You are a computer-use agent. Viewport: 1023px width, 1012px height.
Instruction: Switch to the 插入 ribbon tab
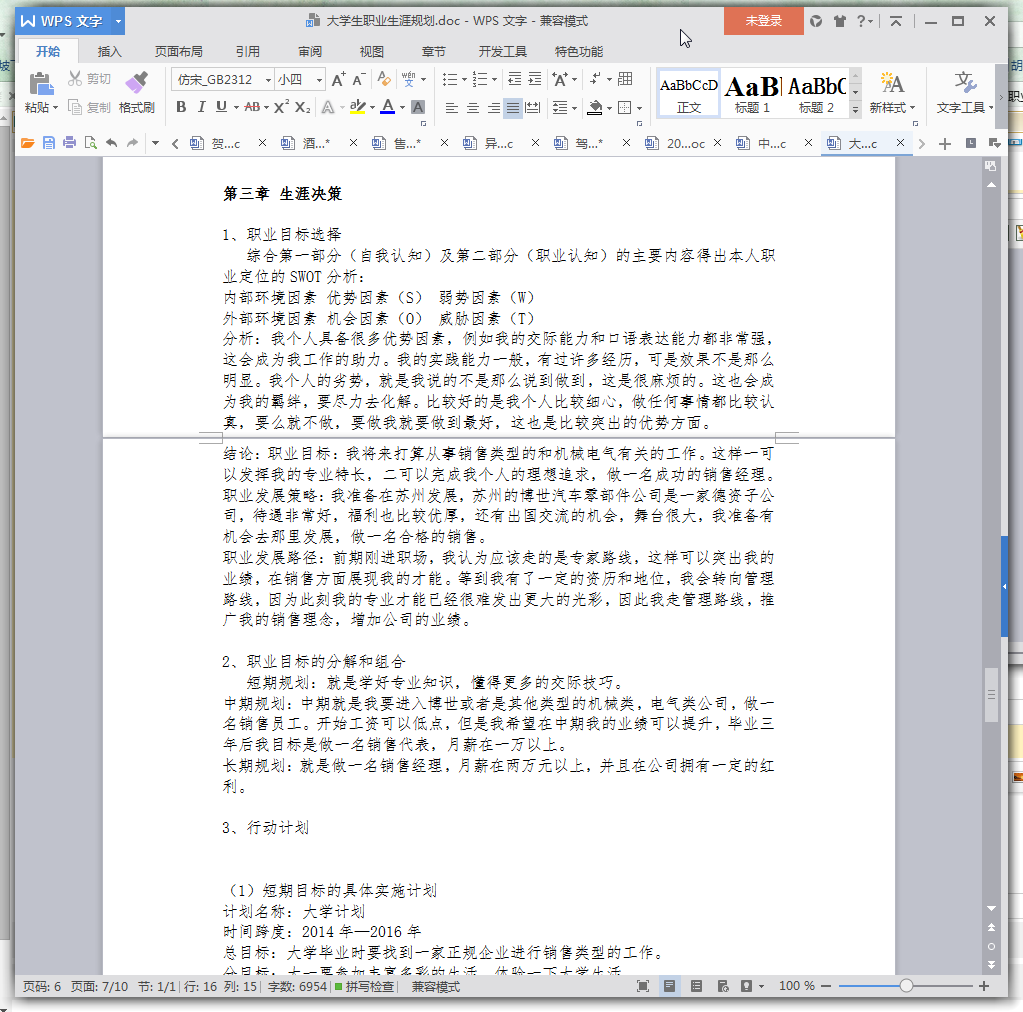point(110,52)
